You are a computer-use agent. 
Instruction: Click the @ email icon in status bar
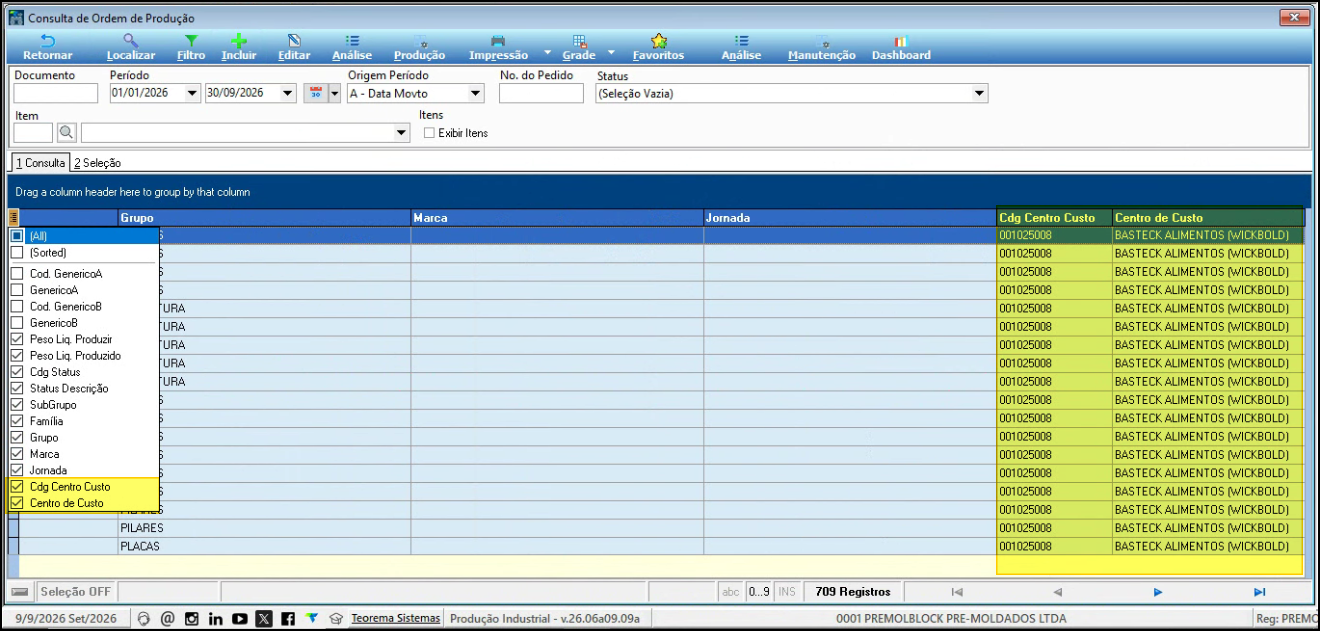(x=167, y=619)
